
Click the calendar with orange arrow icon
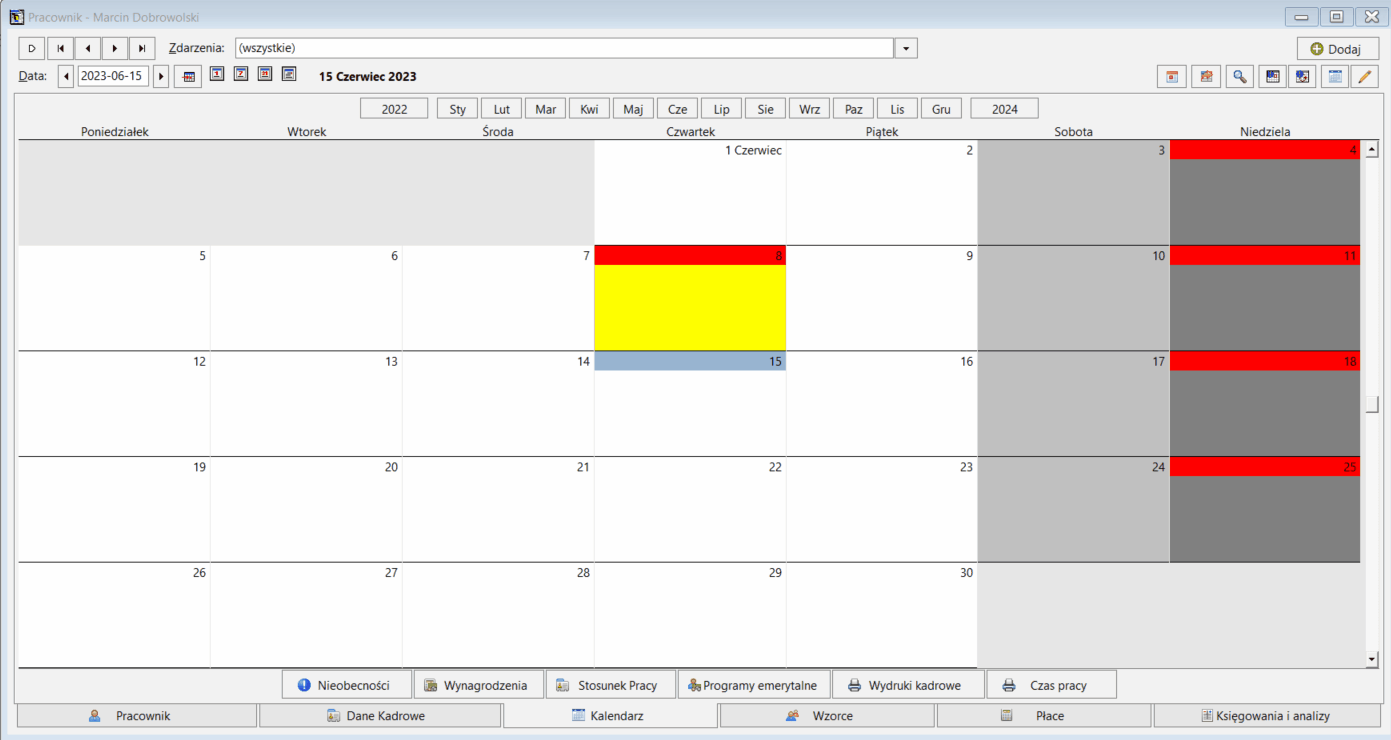pyautogui.click(x=1206, y=76)
